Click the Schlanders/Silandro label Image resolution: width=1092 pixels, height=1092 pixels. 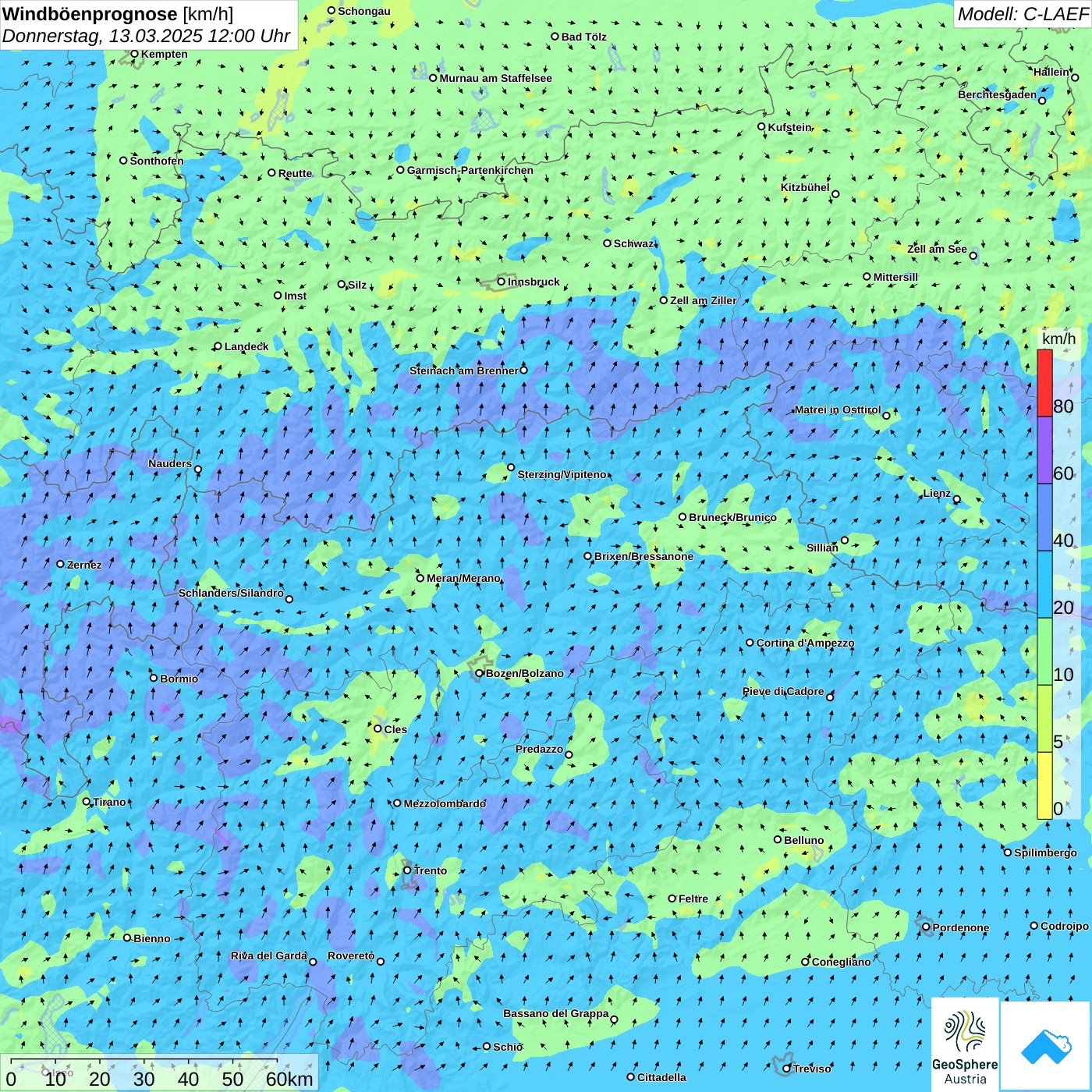pyautogui.click(x=231, y=593)
